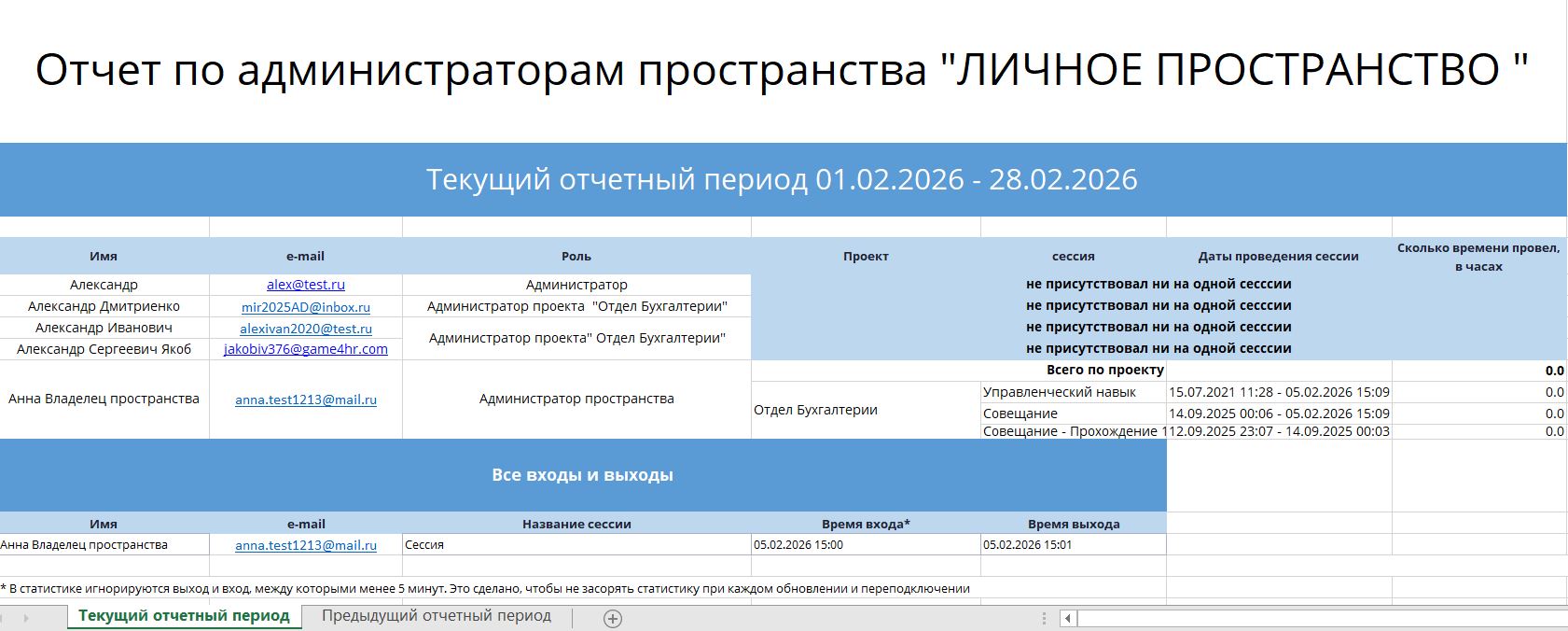This screenshot has width=1568, height=631.
Task: Select the Управленческий навык session cell
Action: click(x=1060, y=392)
